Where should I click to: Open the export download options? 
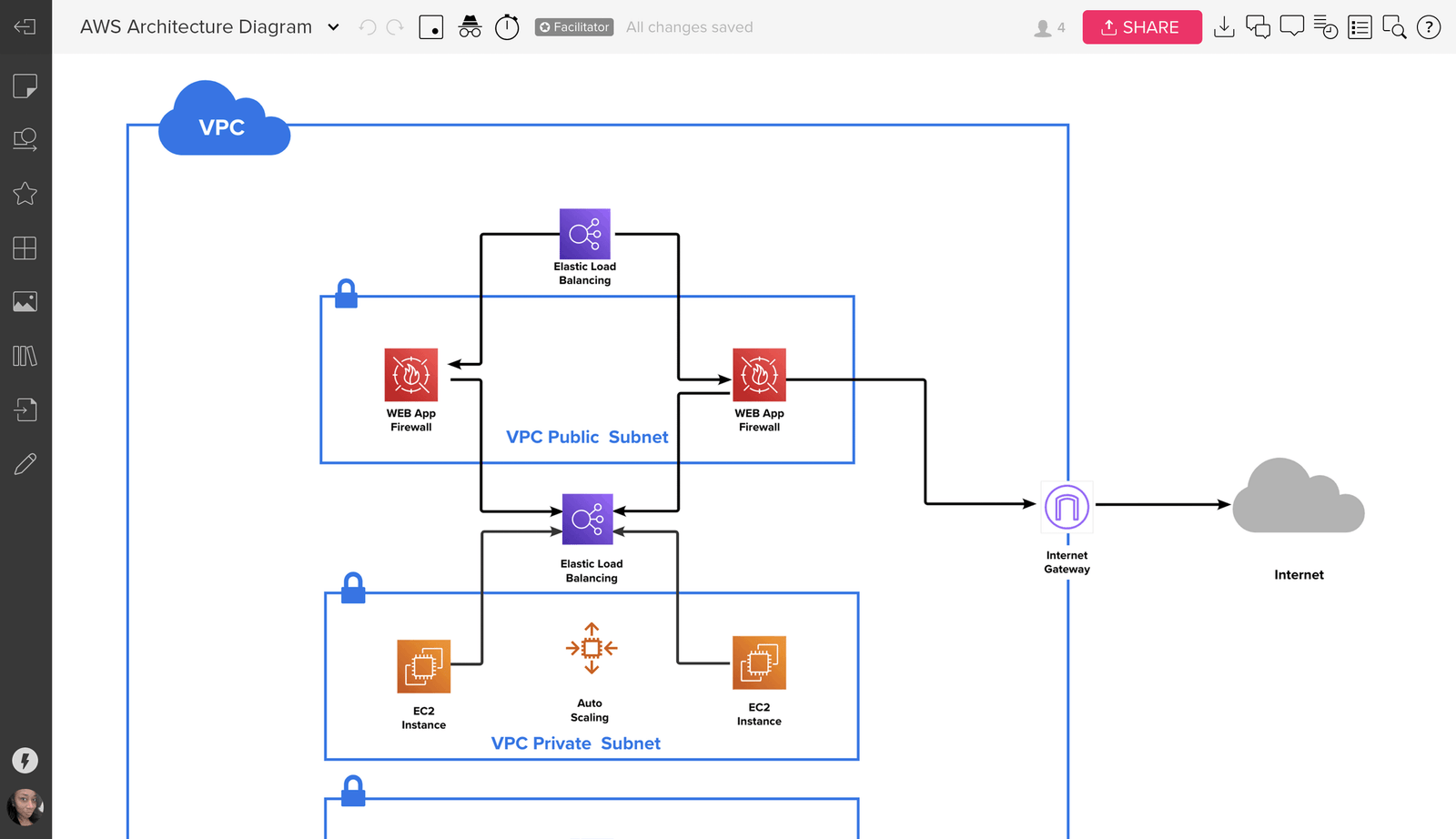pos(1224,26)
